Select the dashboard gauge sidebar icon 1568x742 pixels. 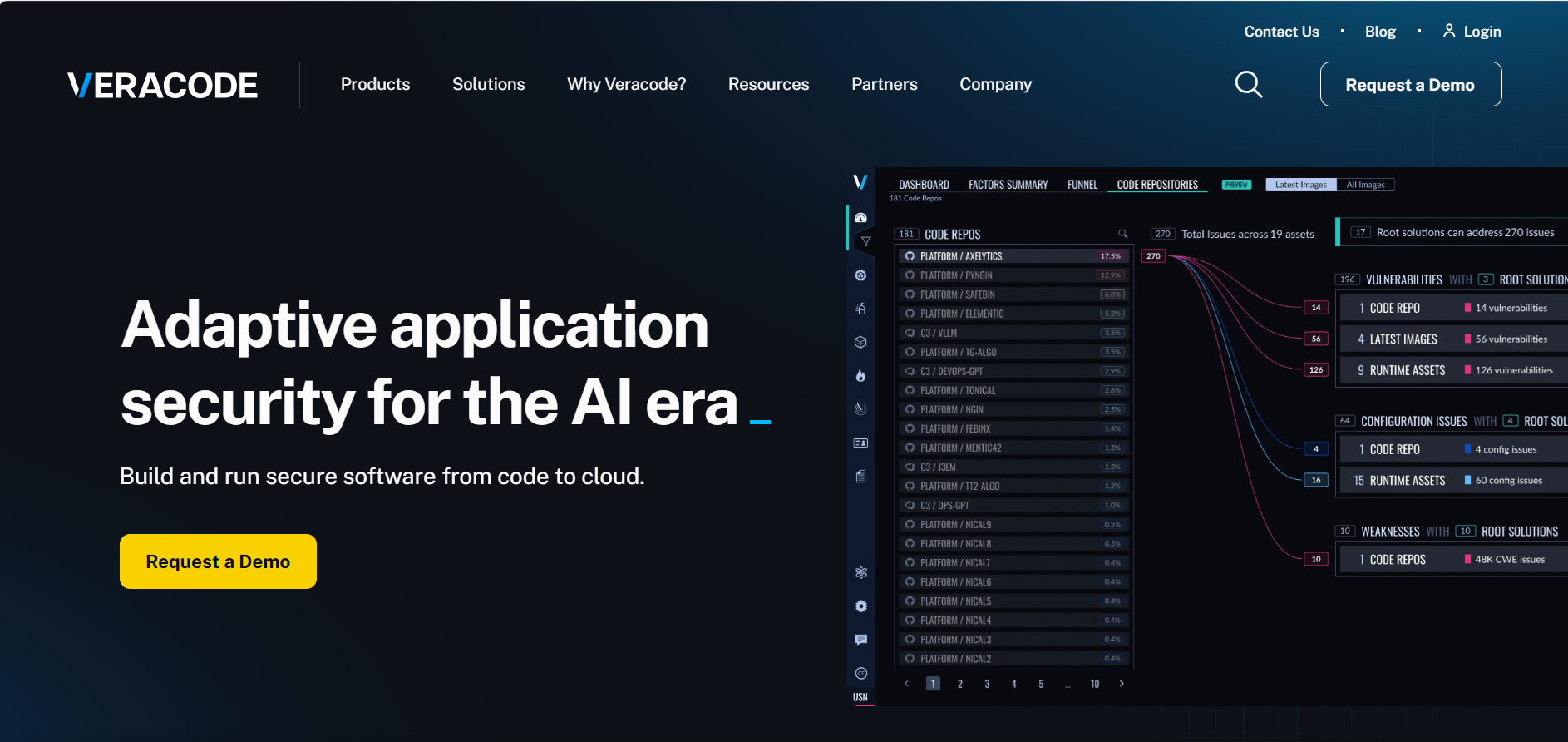click(860, 217)
